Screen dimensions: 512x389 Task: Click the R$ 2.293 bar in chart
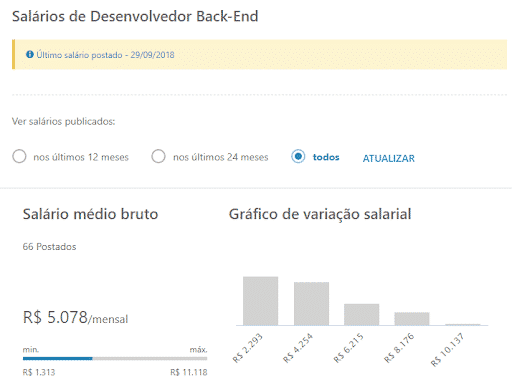[260, 301]
